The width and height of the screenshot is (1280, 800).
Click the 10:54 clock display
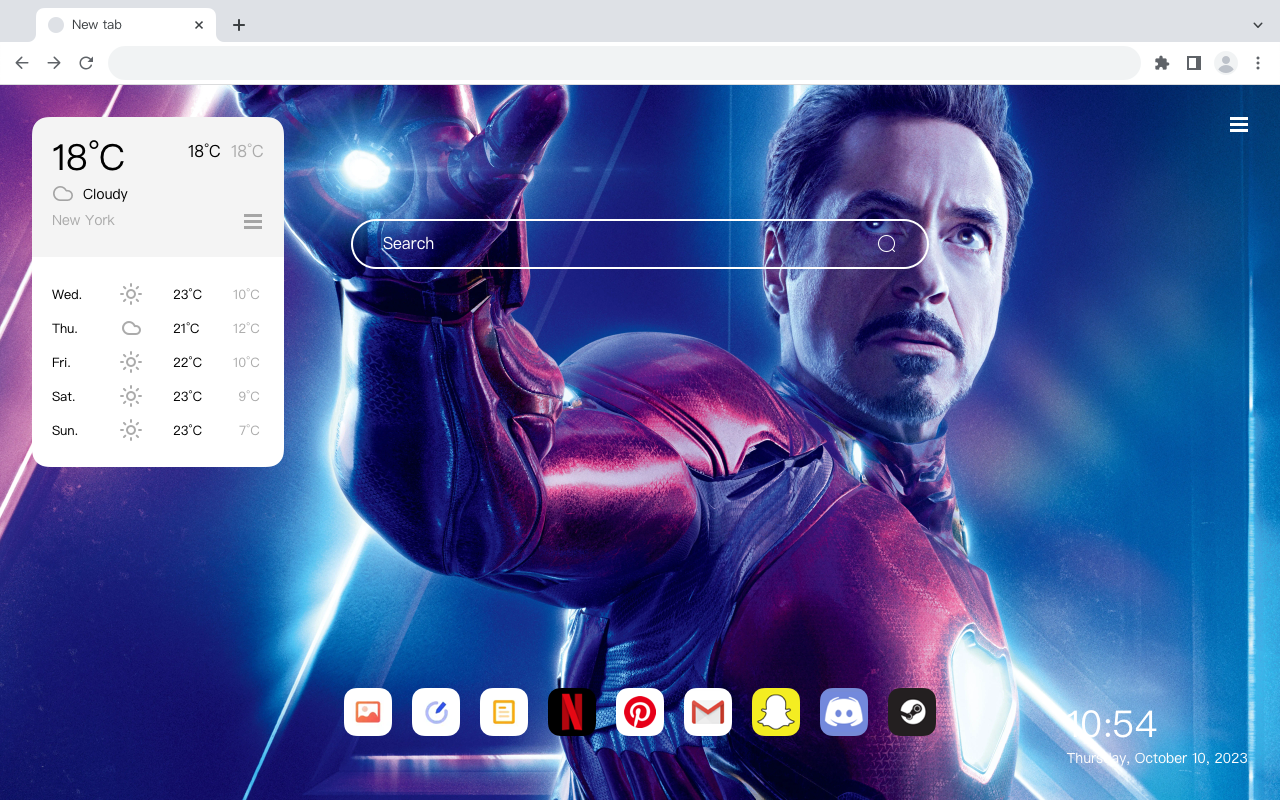click(1111, 724)
